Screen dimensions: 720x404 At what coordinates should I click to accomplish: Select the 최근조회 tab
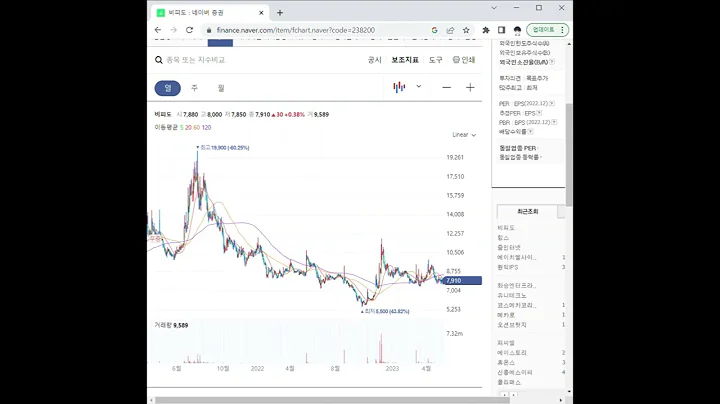(528, 212)
